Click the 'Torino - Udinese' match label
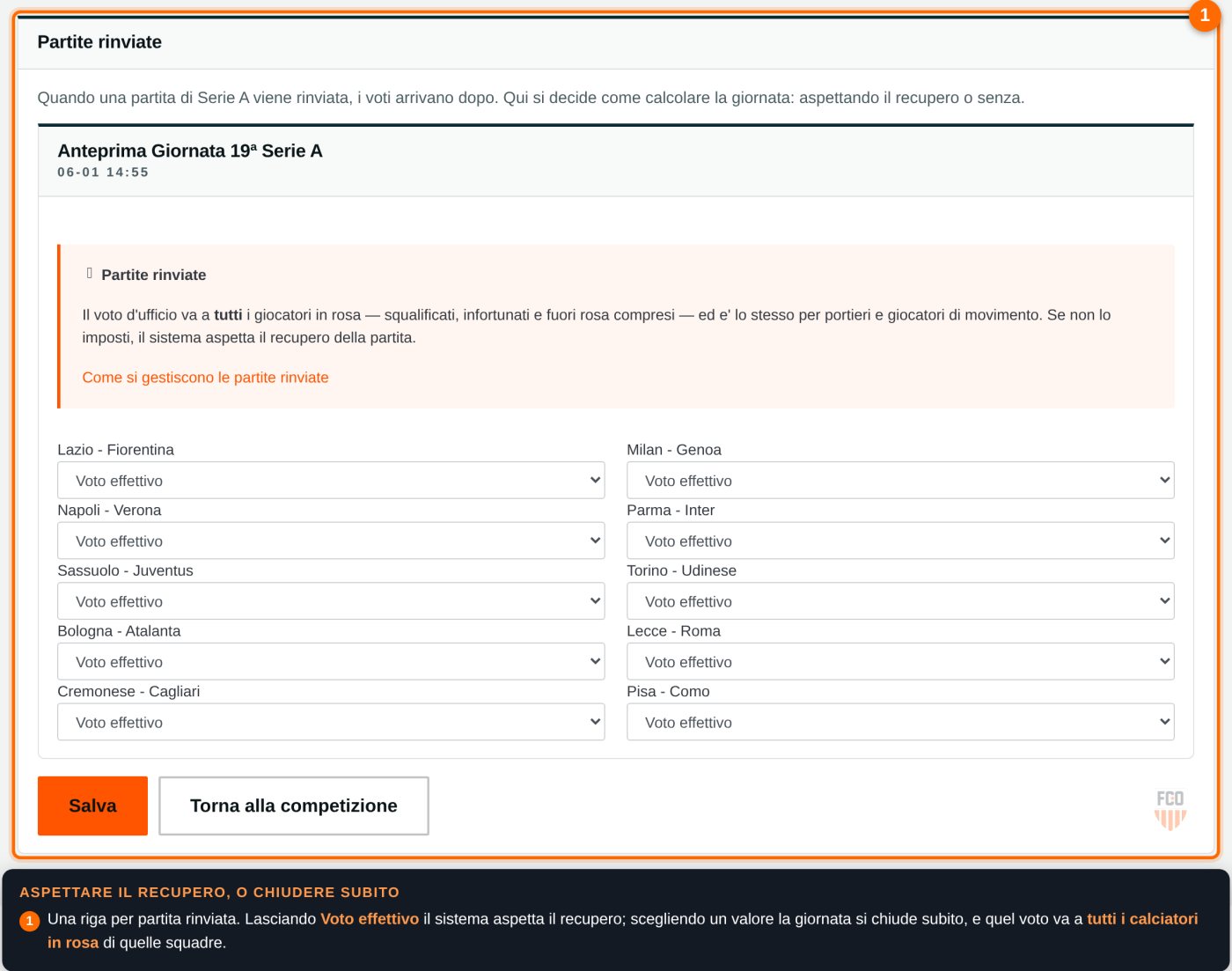1232x971 pixels. [x=681, y=570]
